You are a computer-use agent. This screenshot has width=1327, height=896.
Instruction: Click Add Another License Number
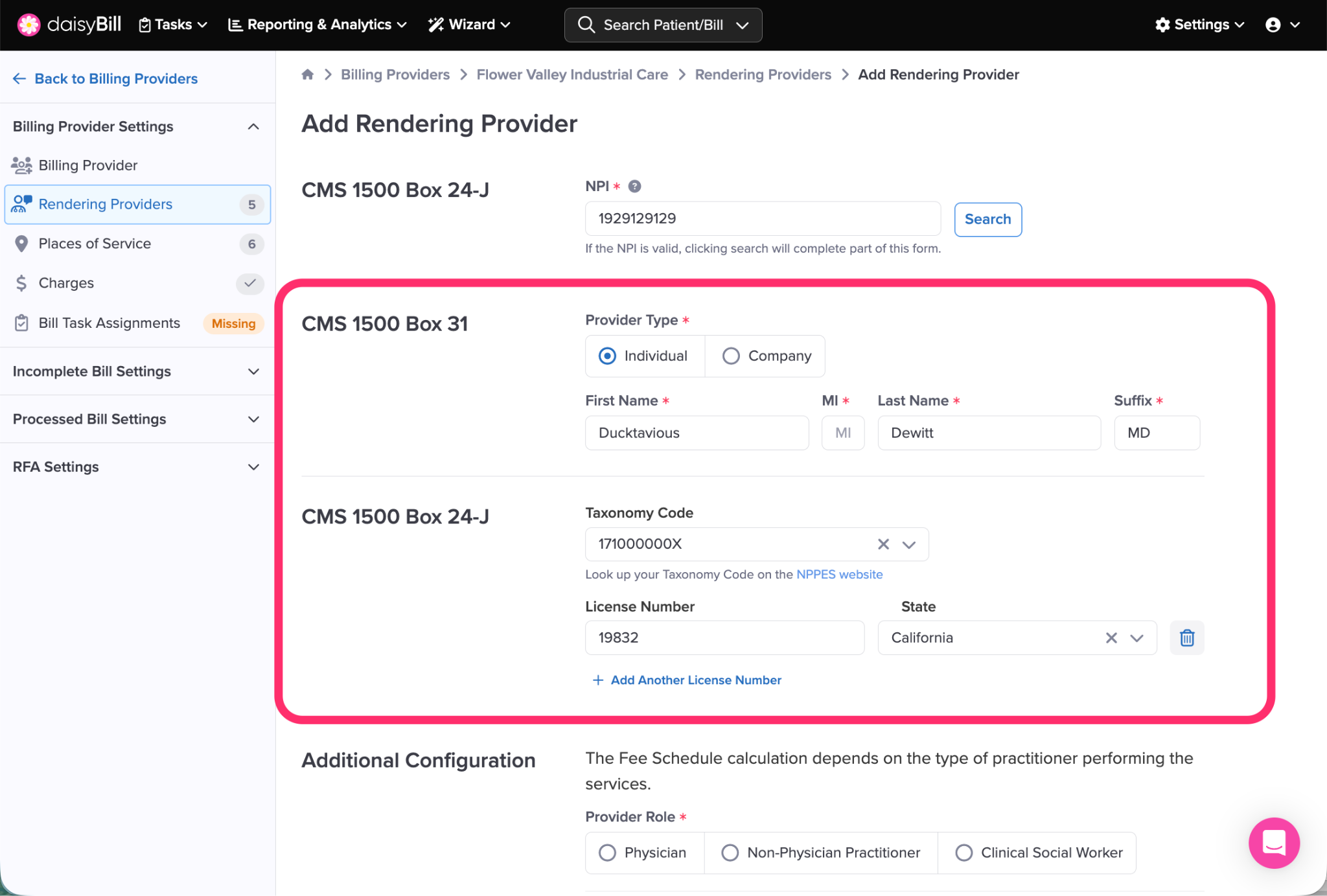(x=687, y=680)
